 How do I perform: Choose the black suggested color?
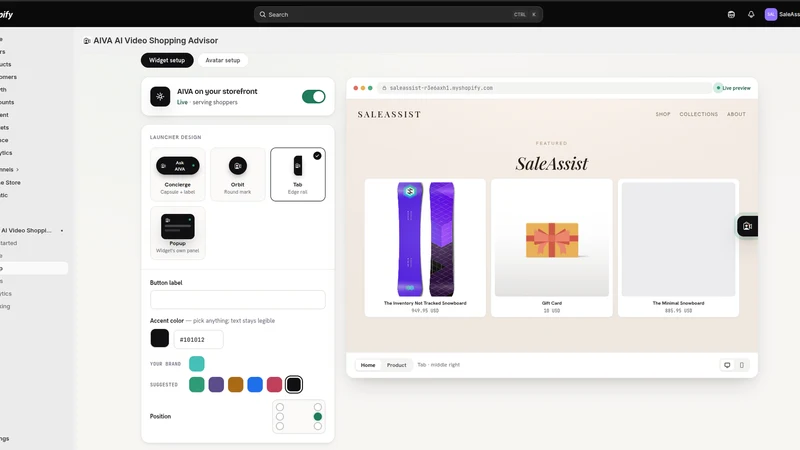(294, 384)
